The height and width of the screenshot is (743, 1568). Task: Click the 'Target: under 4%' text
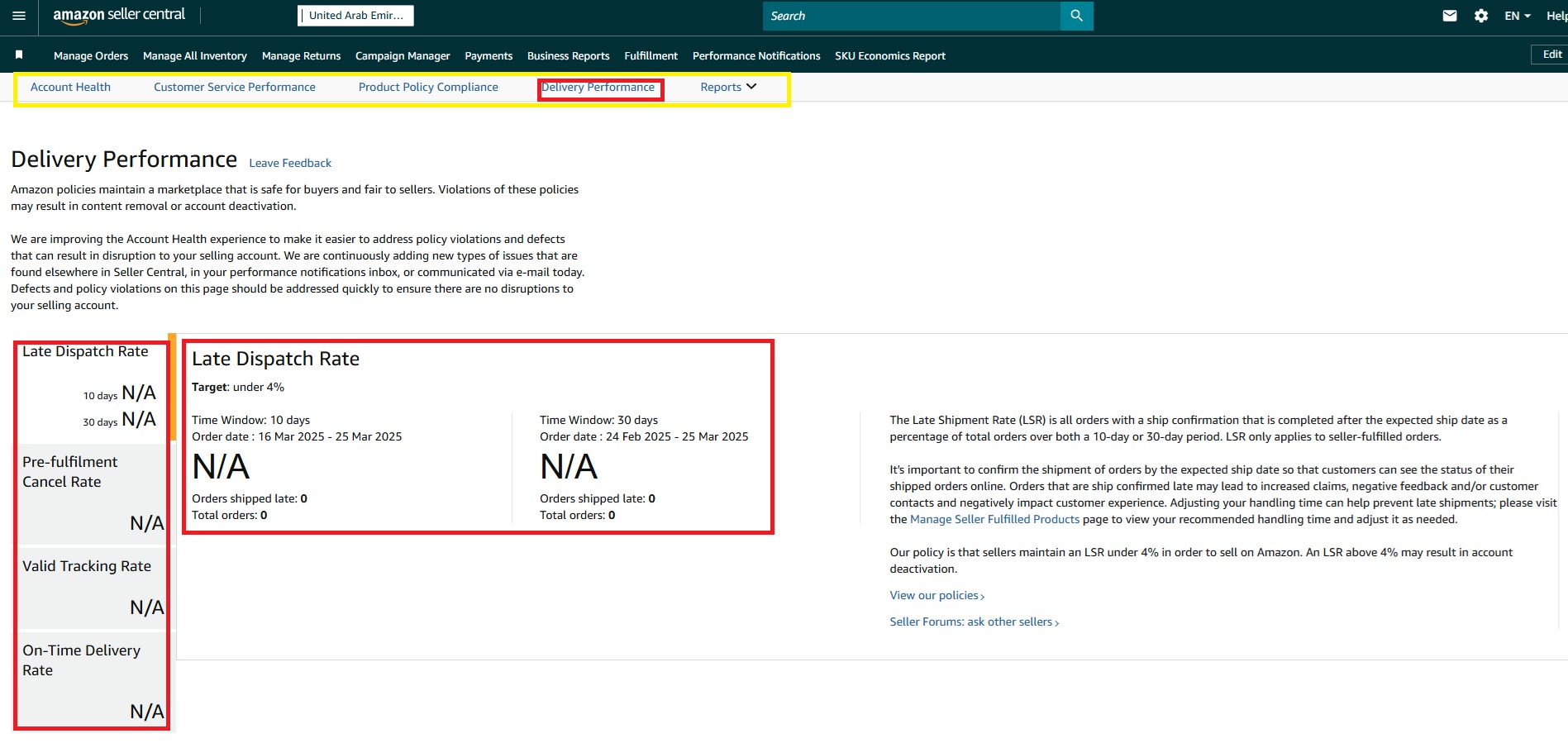click(238, 387)
